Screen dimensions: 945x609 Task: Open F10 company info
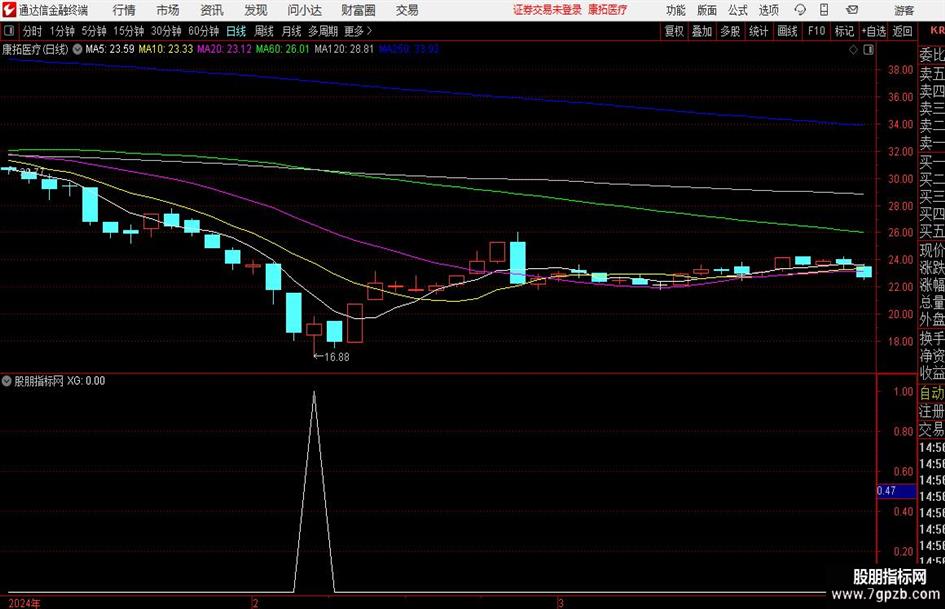pyautogui.click(x=817, y=31)
